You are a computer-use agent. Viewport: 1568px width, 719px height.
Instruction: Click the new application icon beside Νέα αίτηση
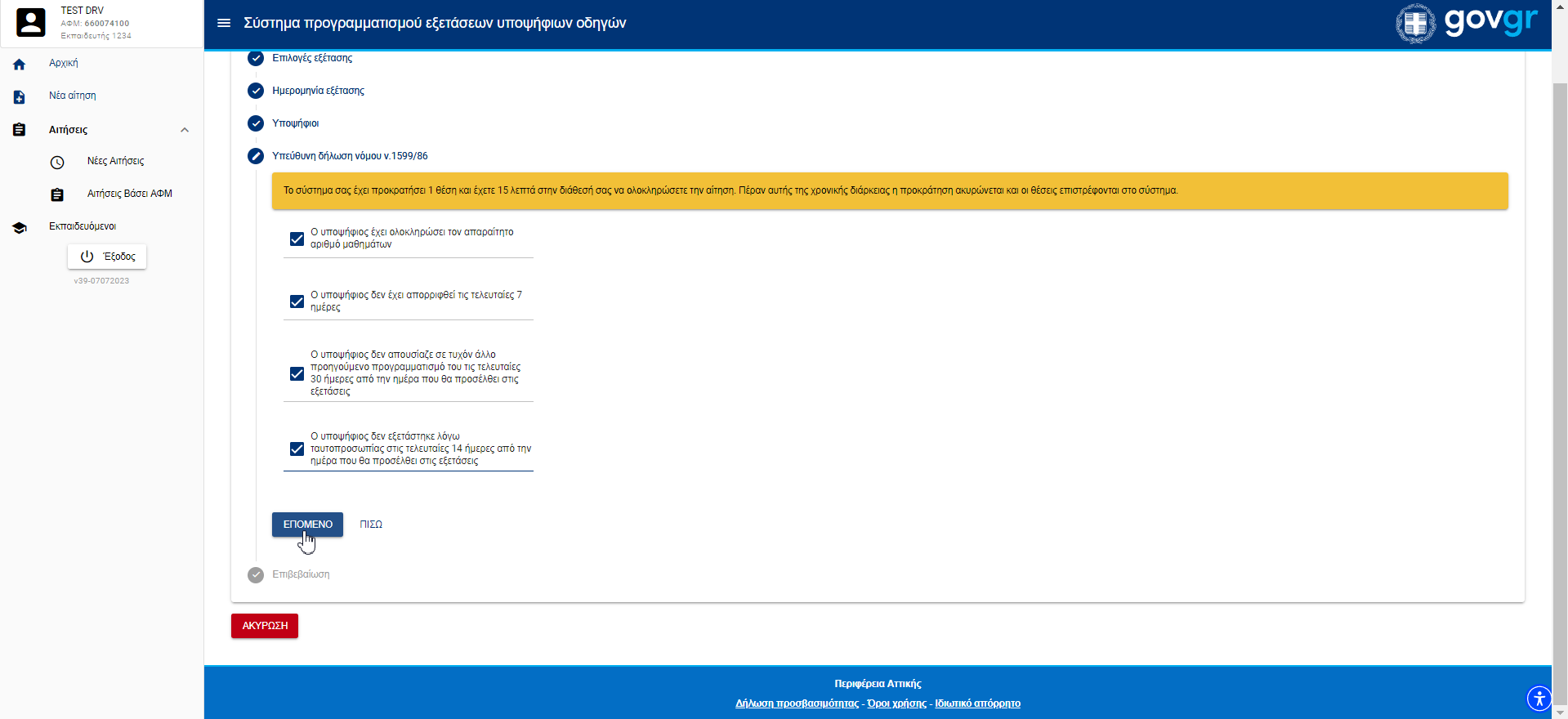click(x=20, y=96)
